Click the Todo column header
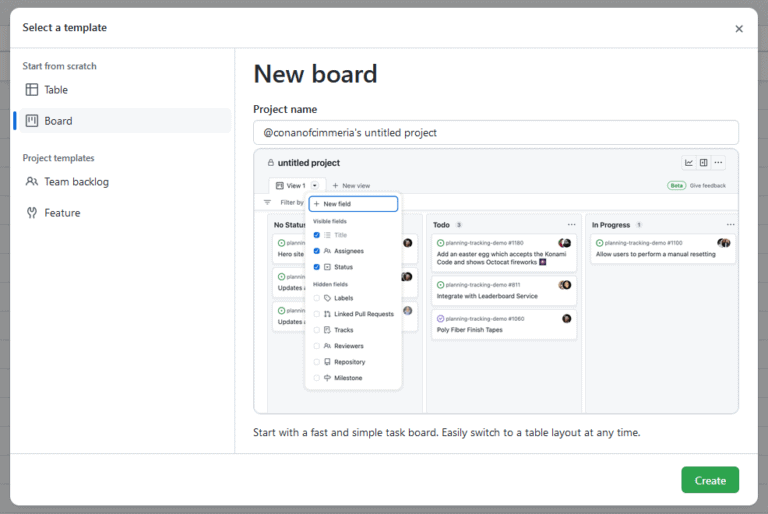This screenshot has height=514, width=768. coord(441,225)
